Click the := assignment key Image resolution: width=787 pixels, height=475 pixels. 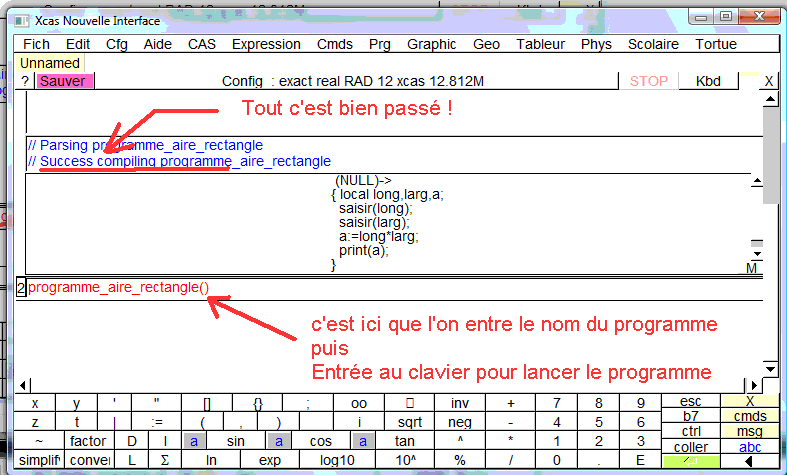click(x=157, y=422)
